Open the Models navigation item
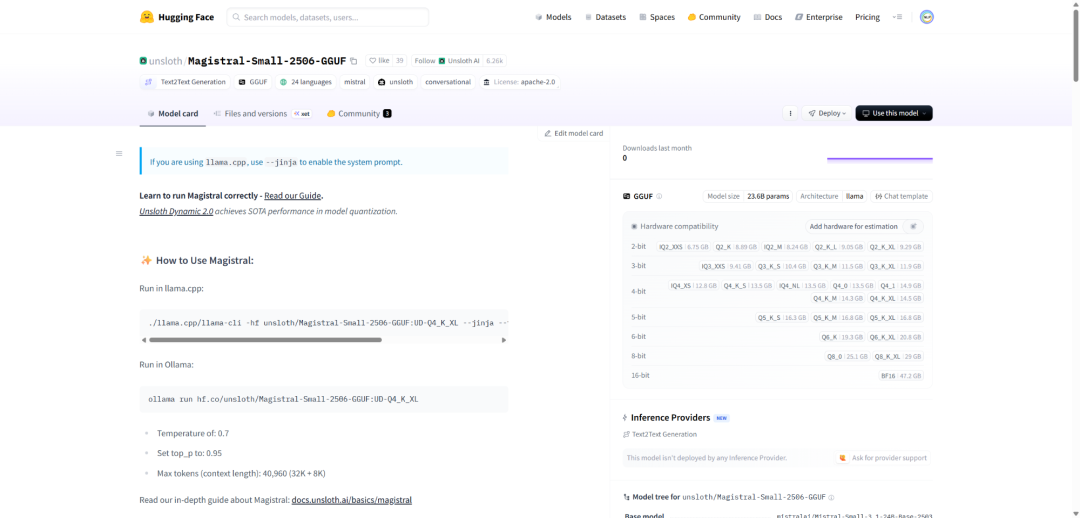 pyautogui.click(x=553, y=17)
